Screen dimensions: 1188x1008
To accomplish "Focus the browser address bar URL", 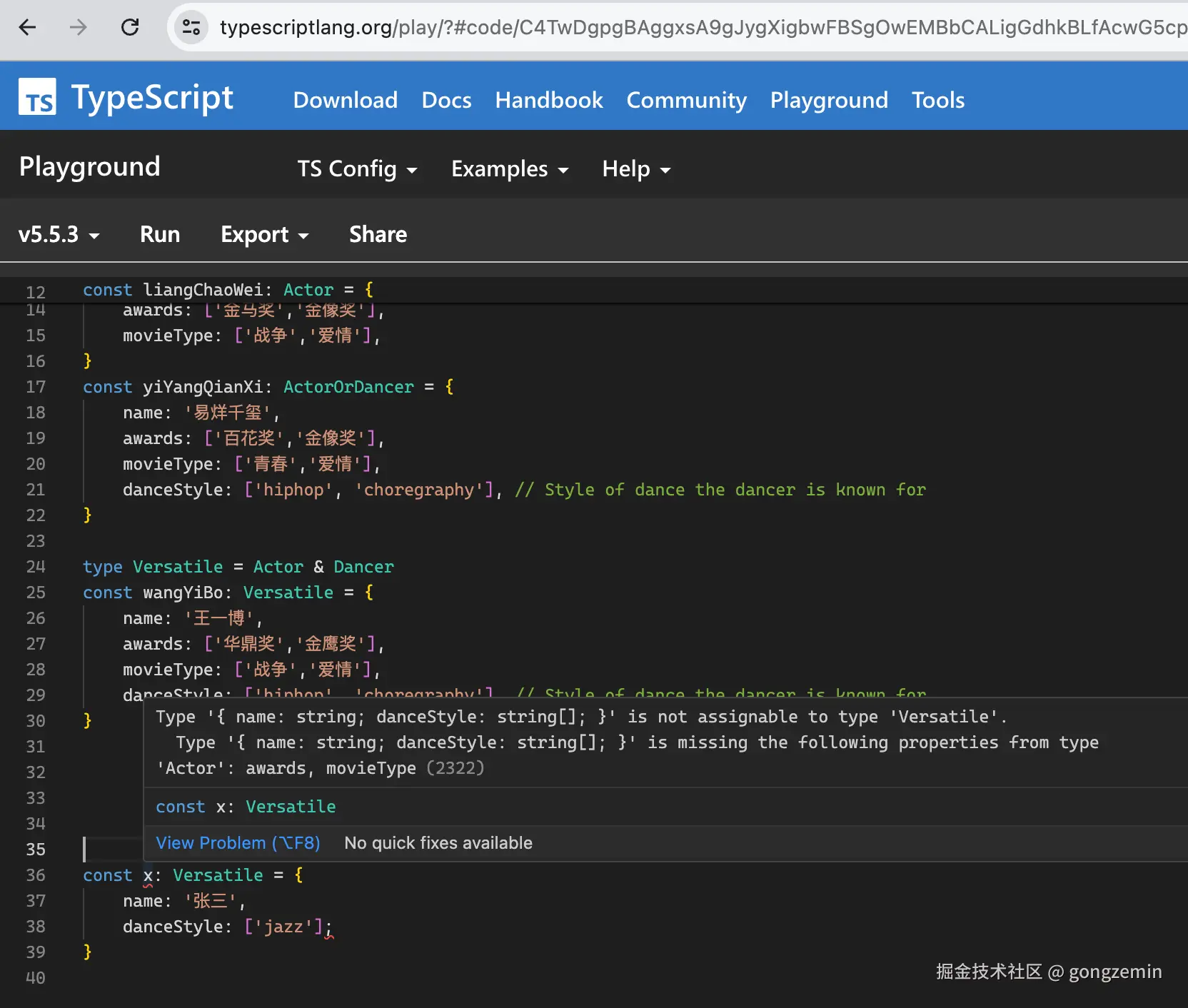I will (703, 27).
